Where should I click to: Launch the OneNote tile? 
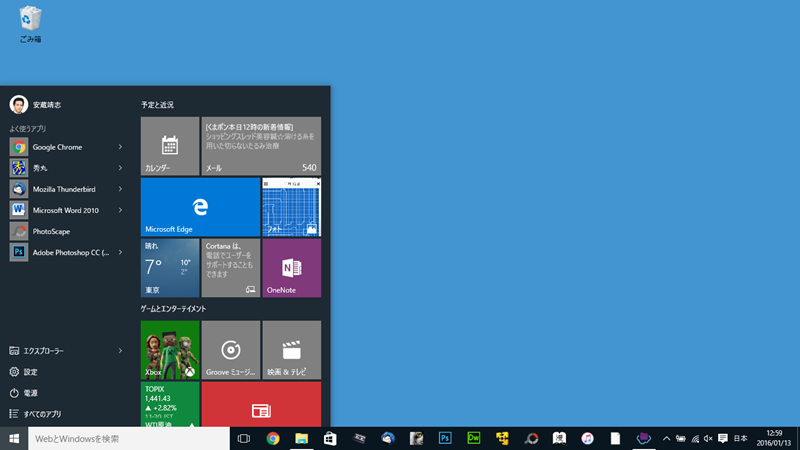291,268
